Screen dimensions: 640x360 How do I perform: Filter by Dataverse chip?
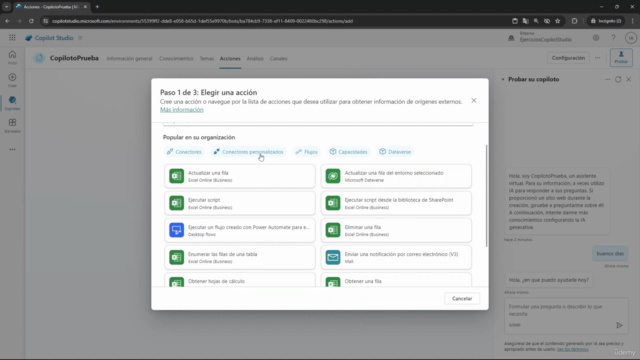395,152
